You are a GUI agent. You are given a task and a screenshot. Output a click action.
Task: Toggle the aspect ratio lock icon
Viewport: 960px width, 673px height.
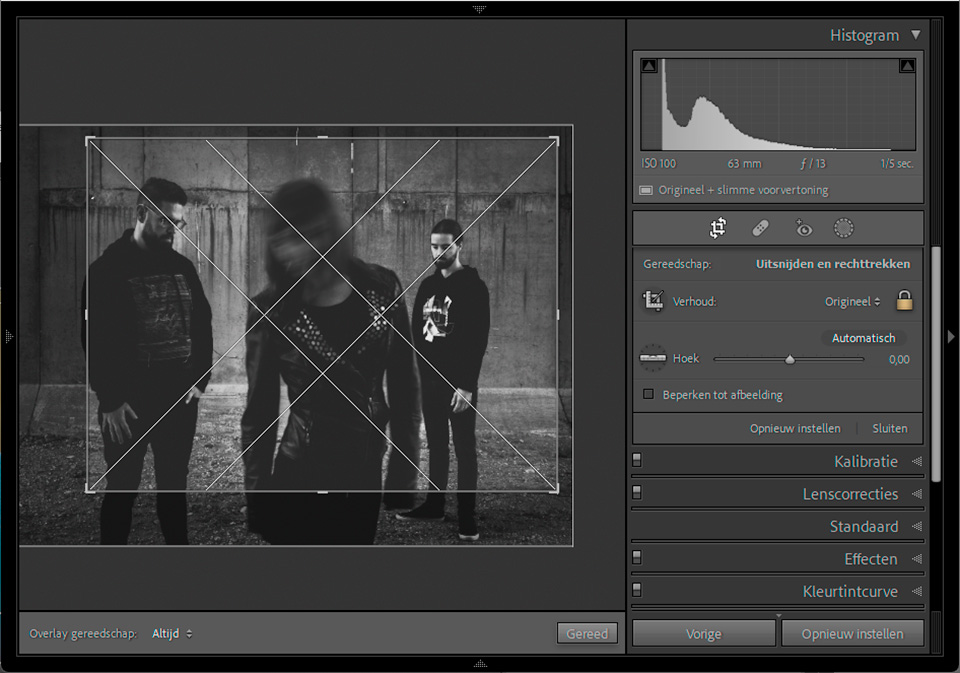(x=904, y=300)
